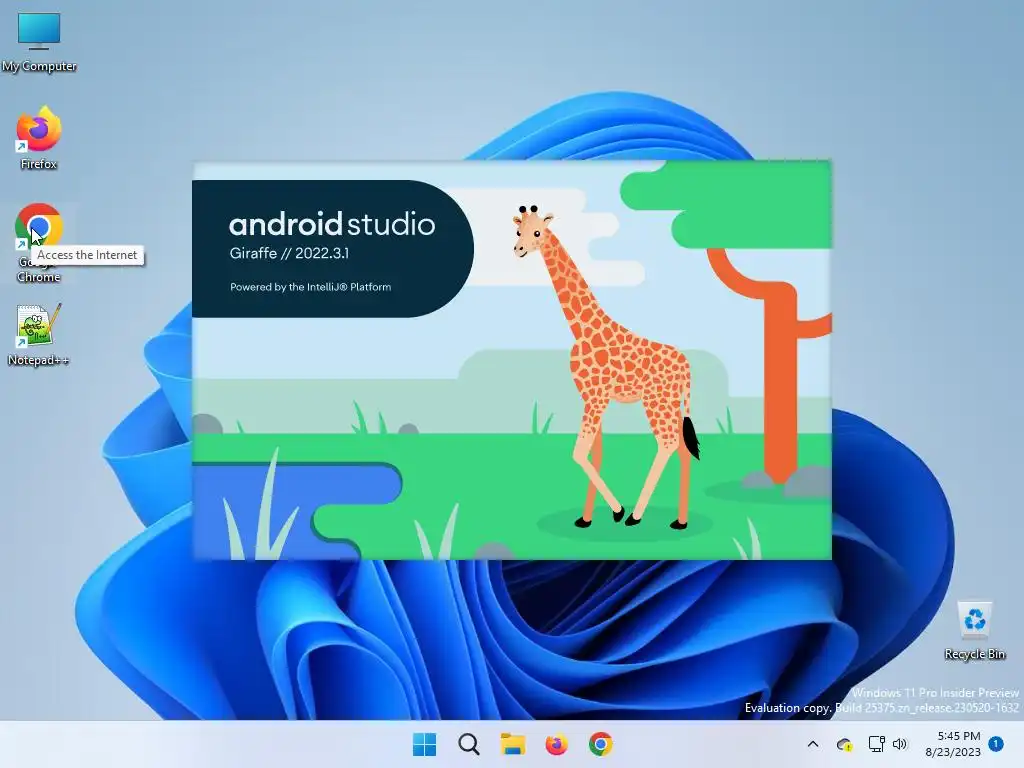Open the volume tray icon
Screen dimensions: 1024x768
[x=900, y=744]
